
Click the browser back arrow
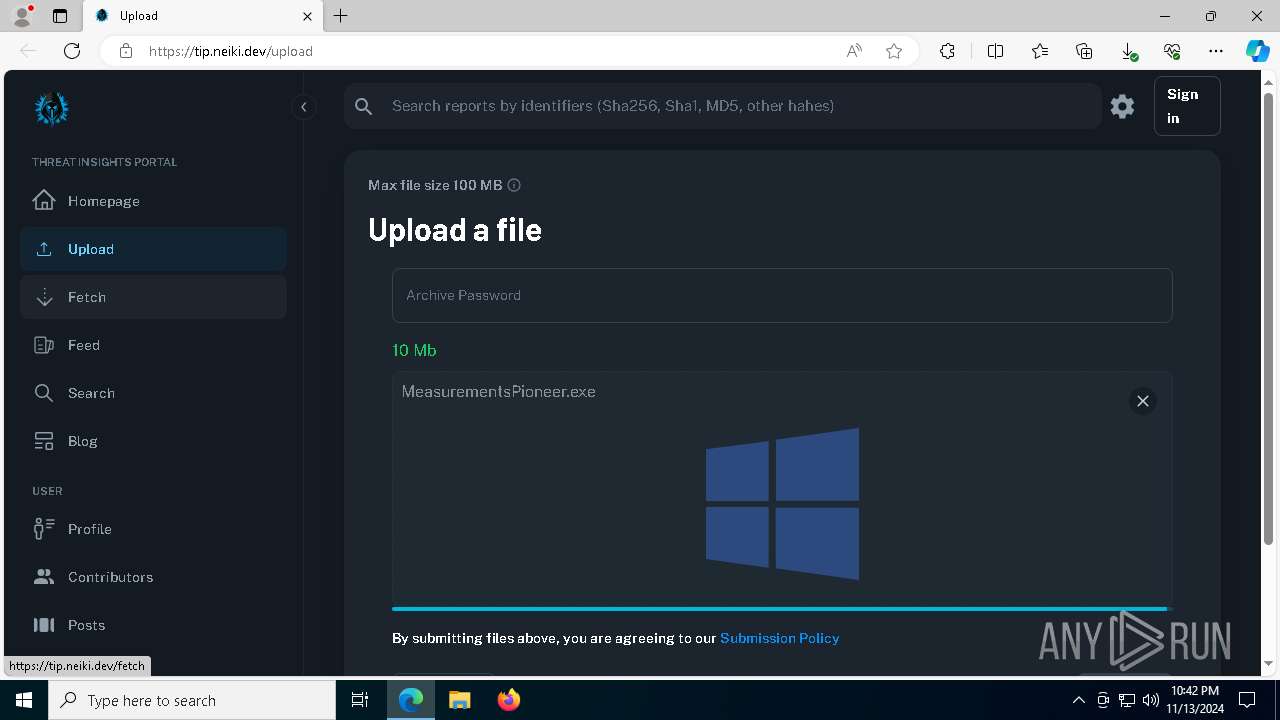point(28,51)
